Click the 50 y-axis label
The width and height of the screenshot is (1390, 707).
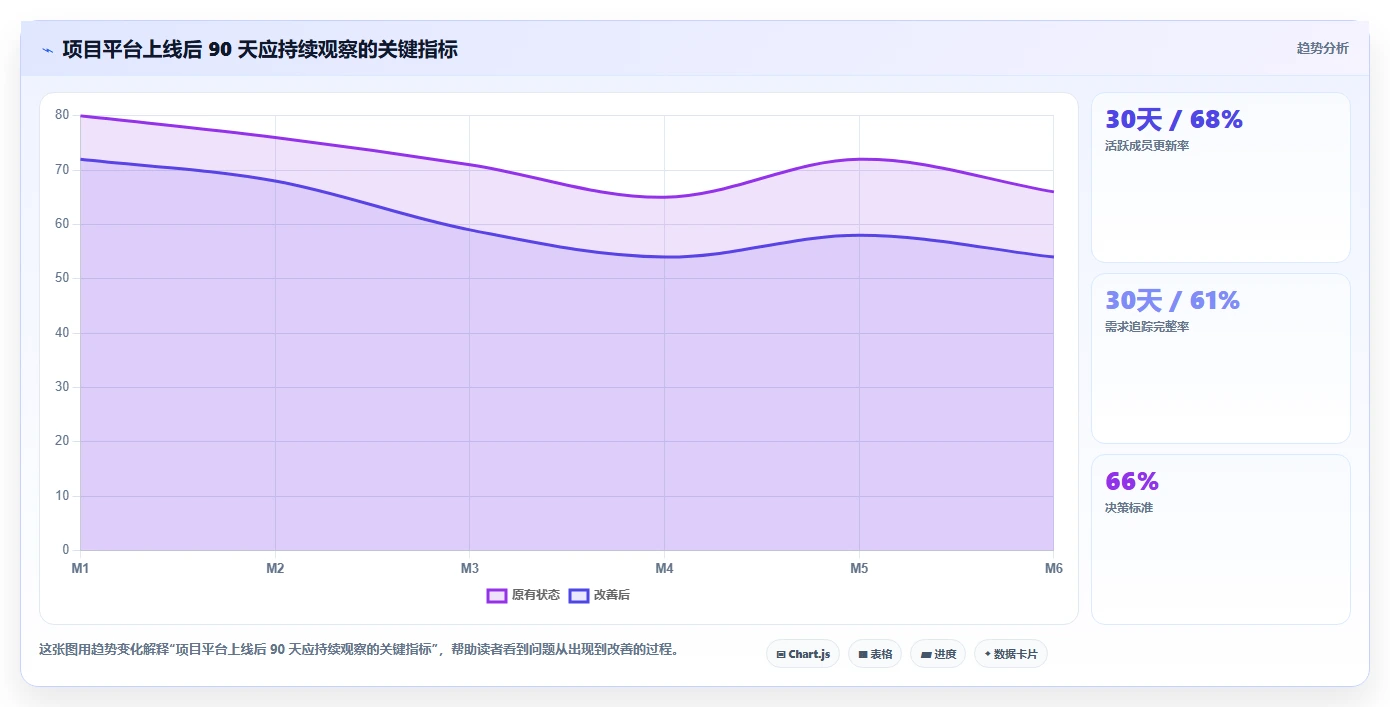point(62,278)
